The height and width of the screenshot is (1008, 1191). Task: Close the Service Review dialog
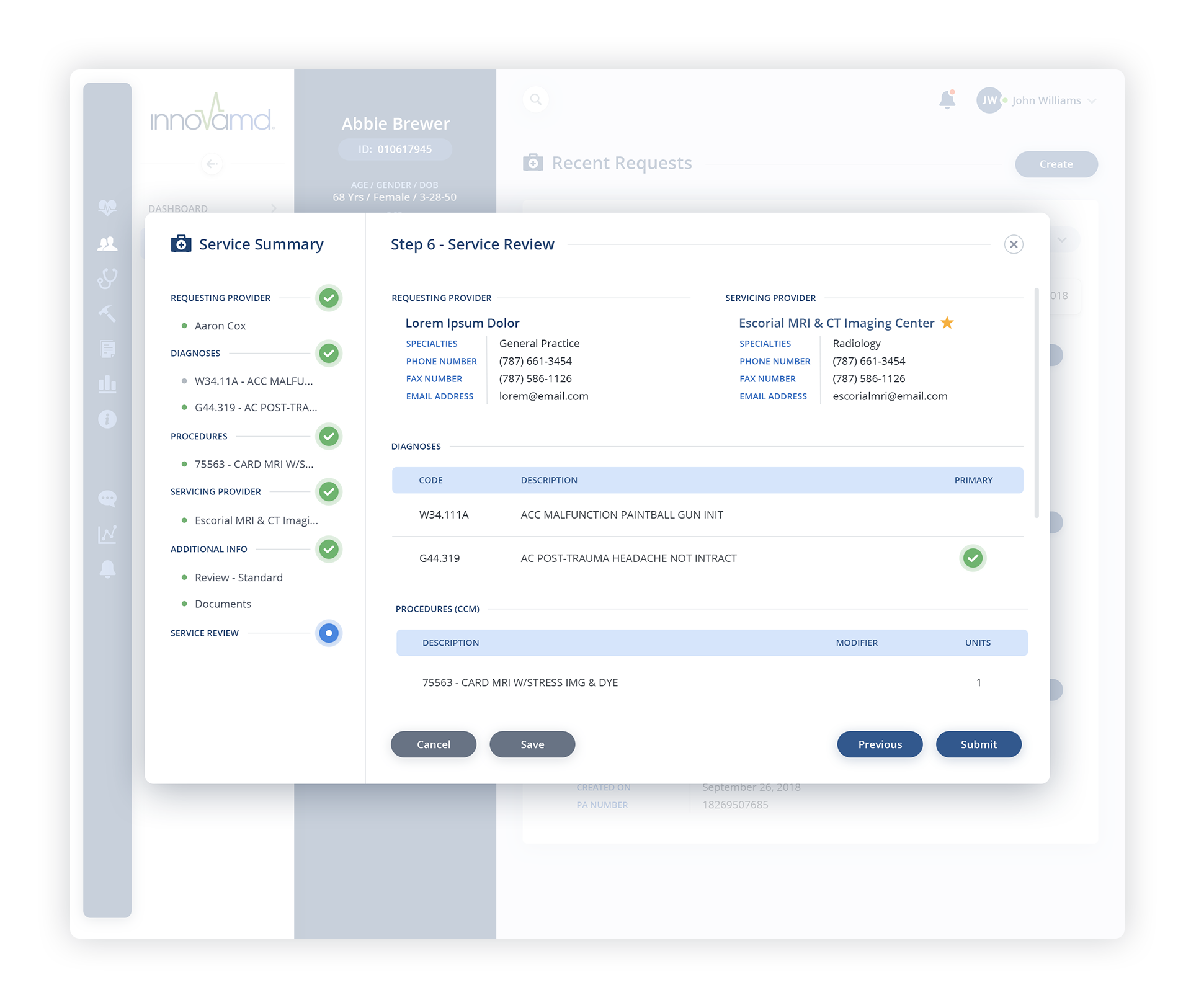1014,244
